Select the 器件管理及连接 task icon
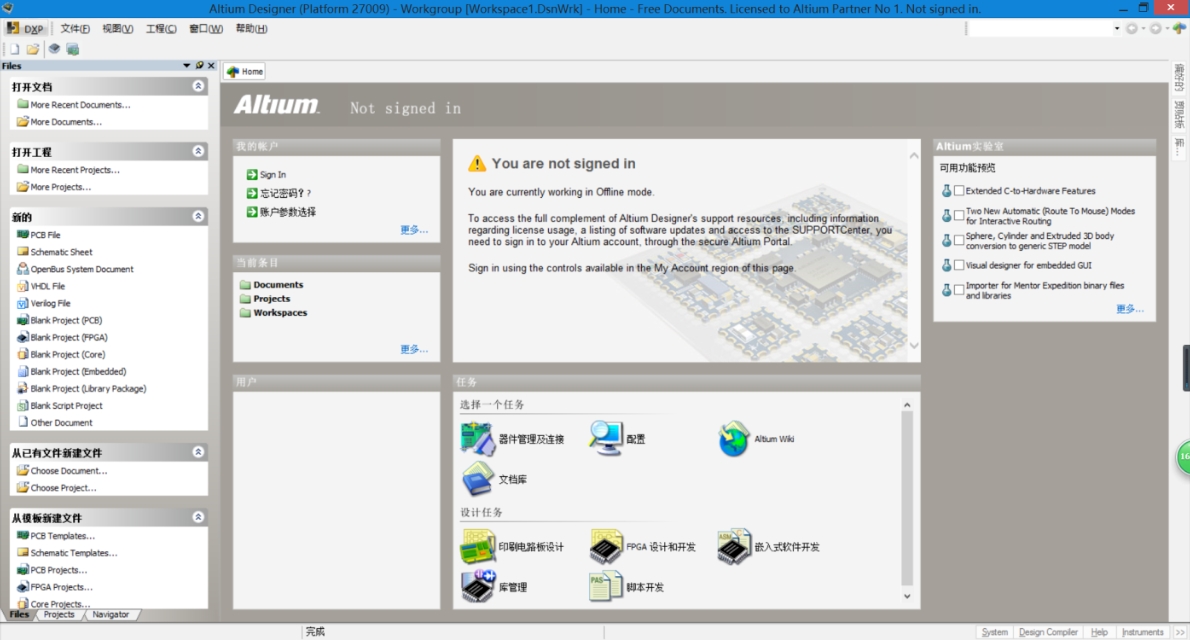The height and width of the screenshot is (640, 1190). pos(476,439)
